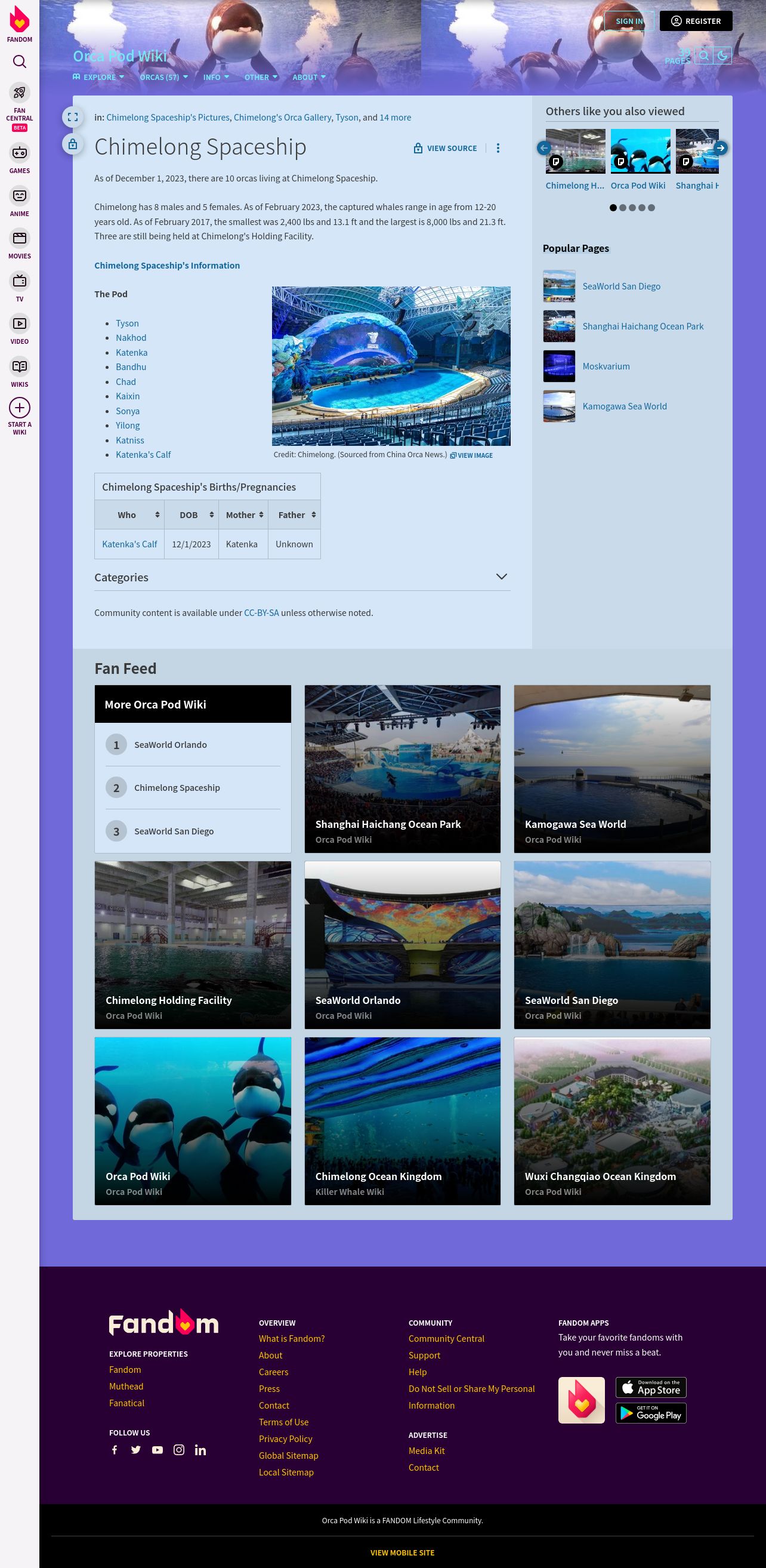This screenshot has height=1568, width=766.
Task: Click the page protection lock icon
Action: (72, 144)
